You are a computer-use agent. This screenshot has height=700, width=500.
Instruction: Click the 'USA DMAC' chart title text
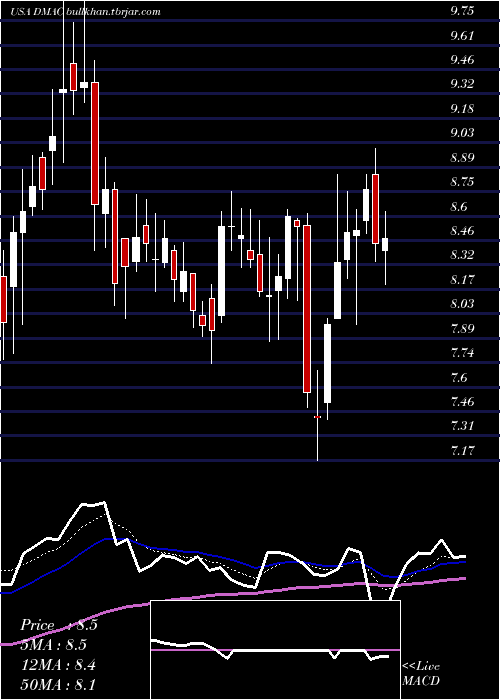(x=37, y=12)
